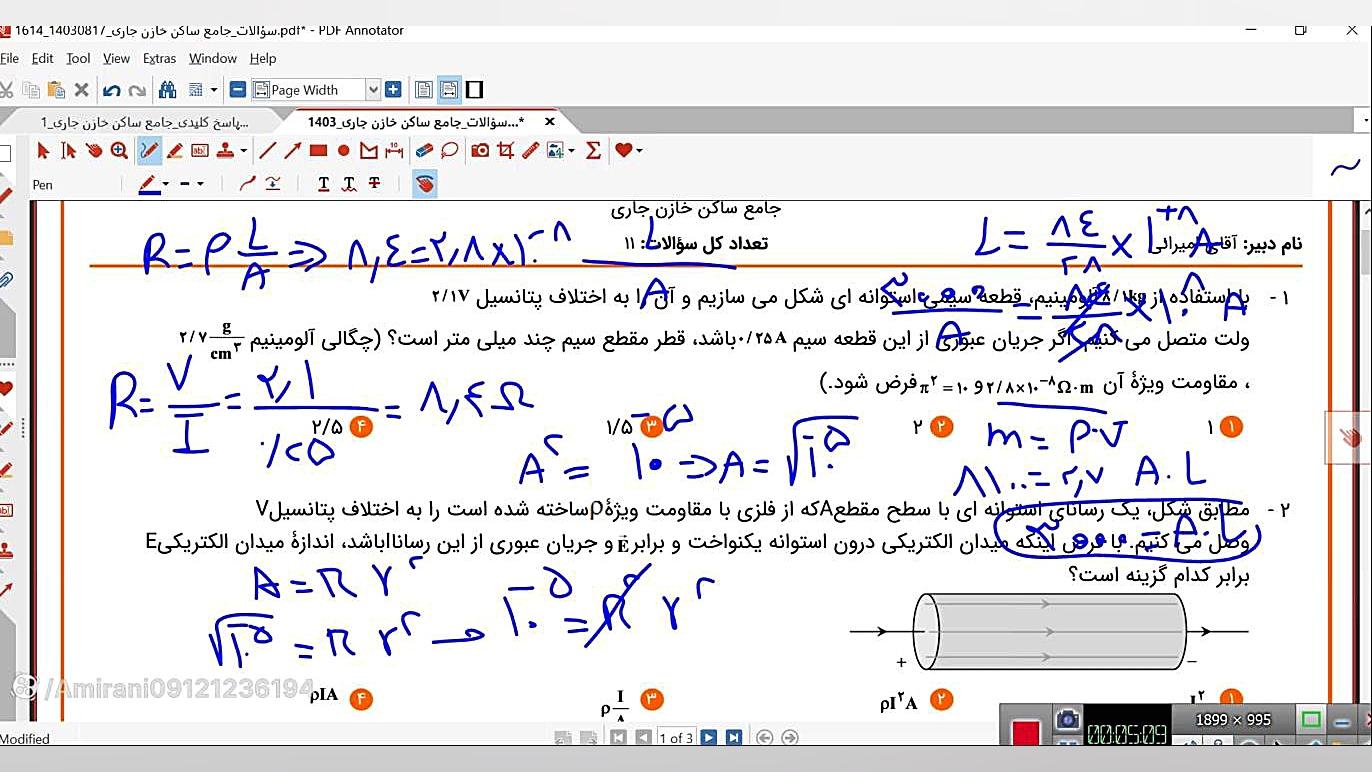Choose the Line drawing tool

(x=268, y=151)
